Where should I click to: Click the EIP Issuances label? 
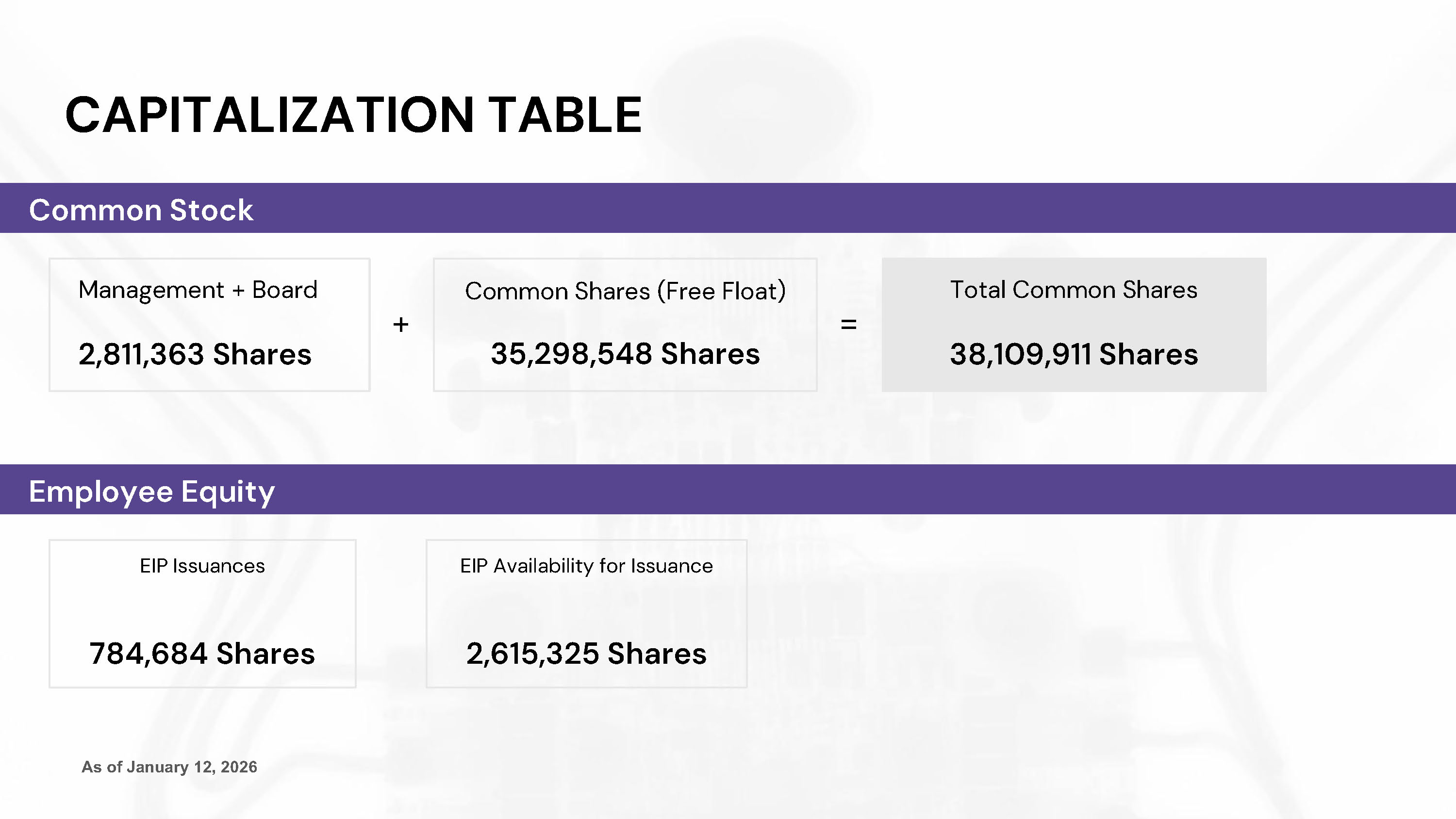tap(202, 566)
